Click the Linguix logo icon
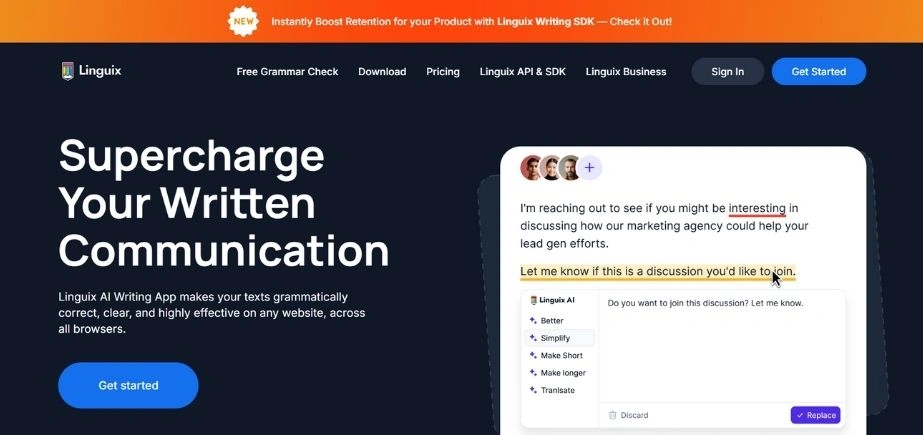 coord(68,71)
